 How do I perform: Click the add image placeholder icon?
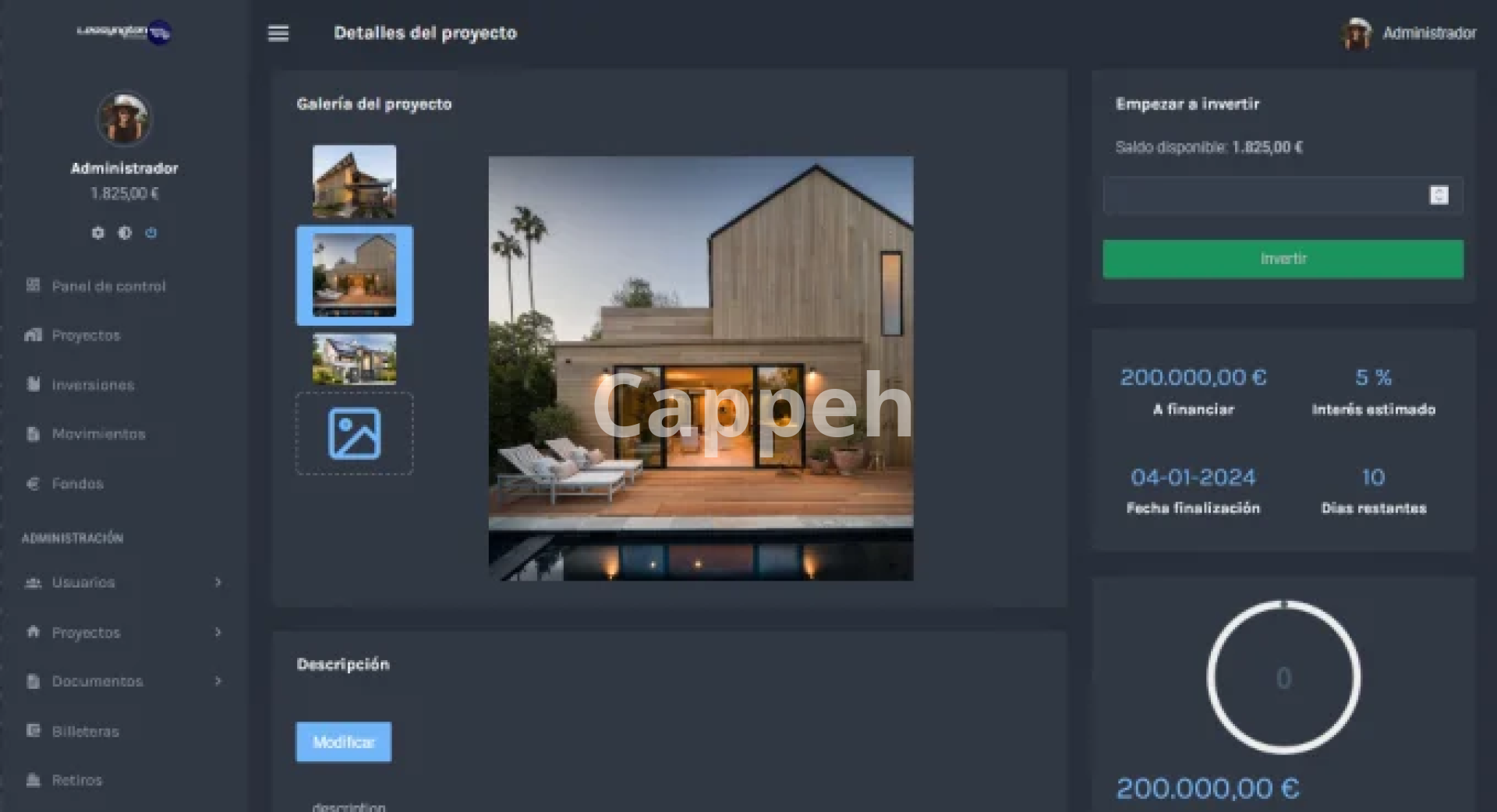coord(354,433)
